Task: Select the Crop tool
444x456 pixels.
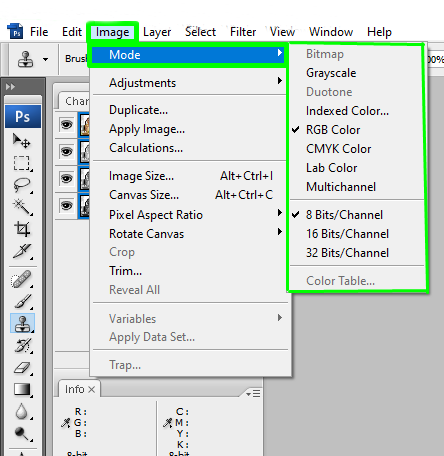Action: [22, 229]
